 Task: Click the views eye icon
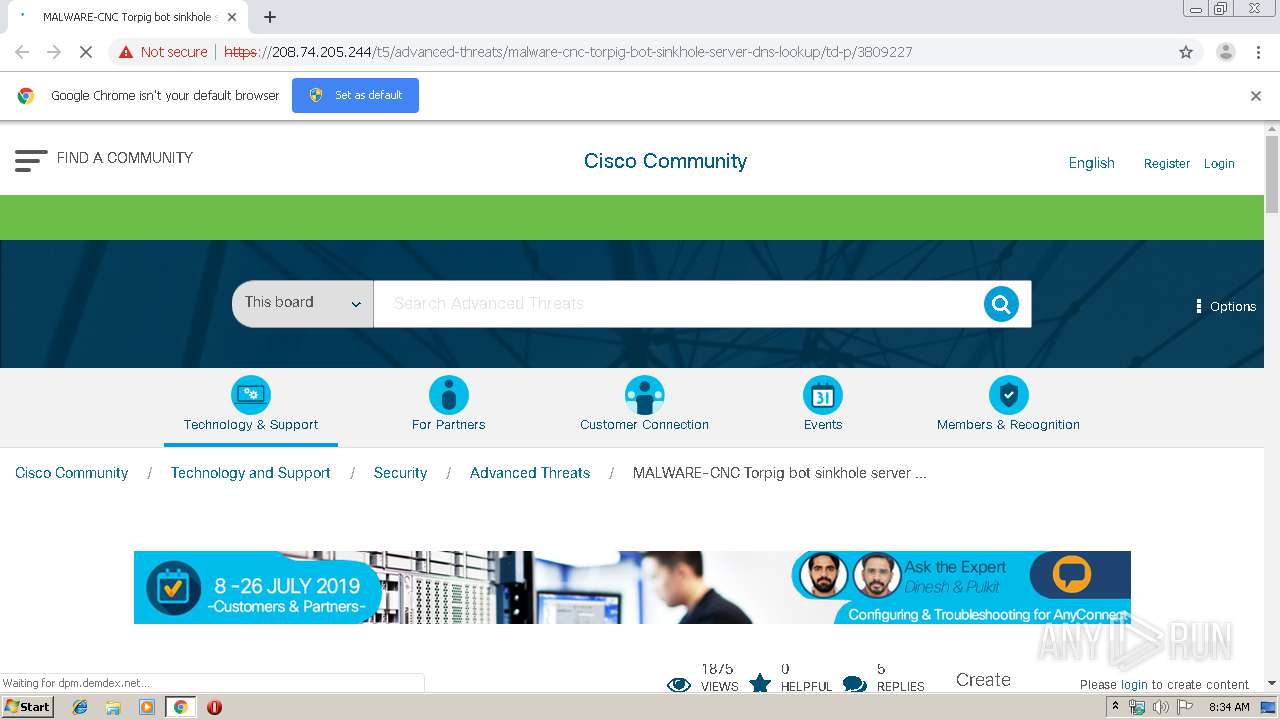[679, 684]
